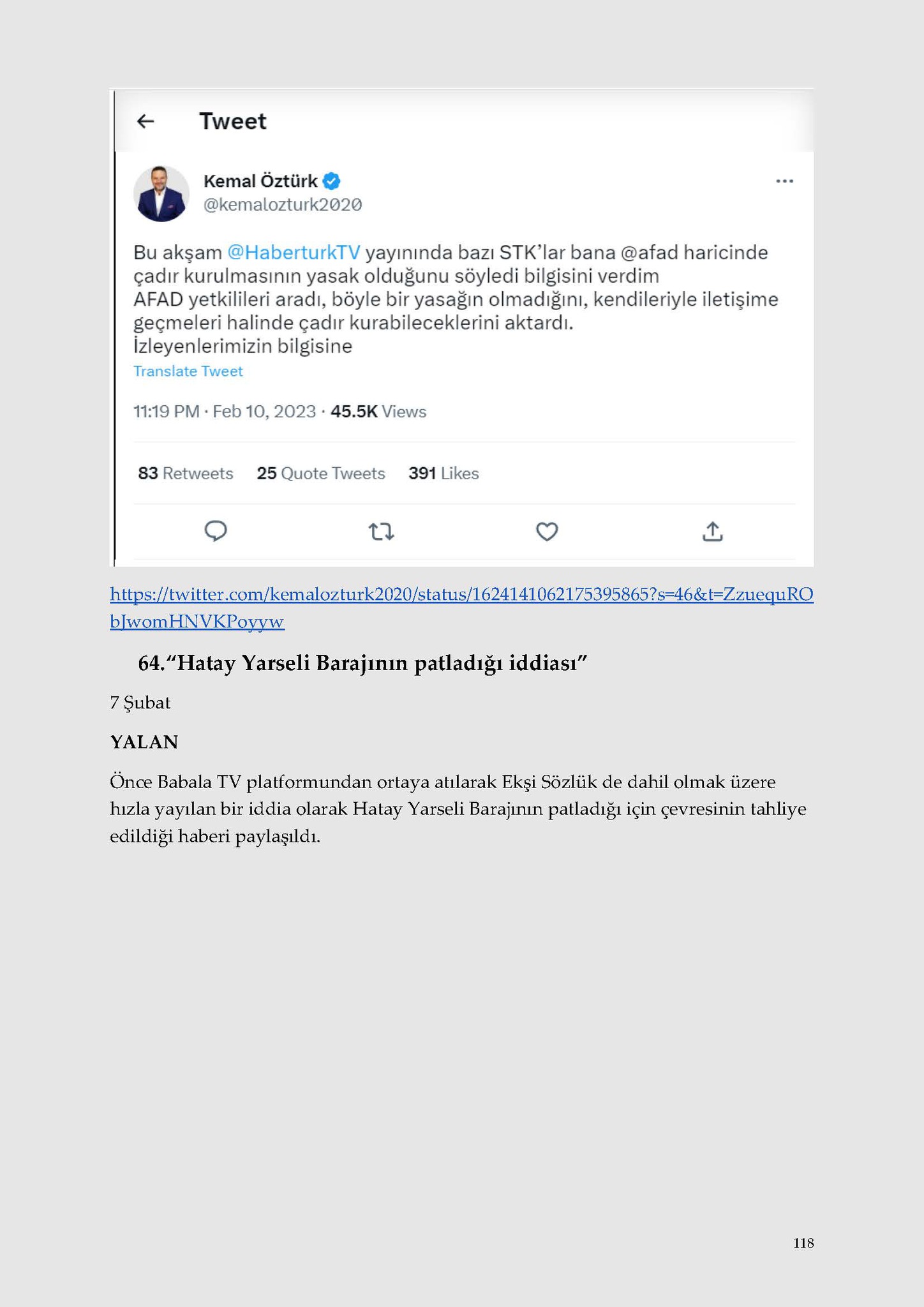924x1307 pixels.
Task: Click the Kemal Öztürk display name
Action: (260, 181)
